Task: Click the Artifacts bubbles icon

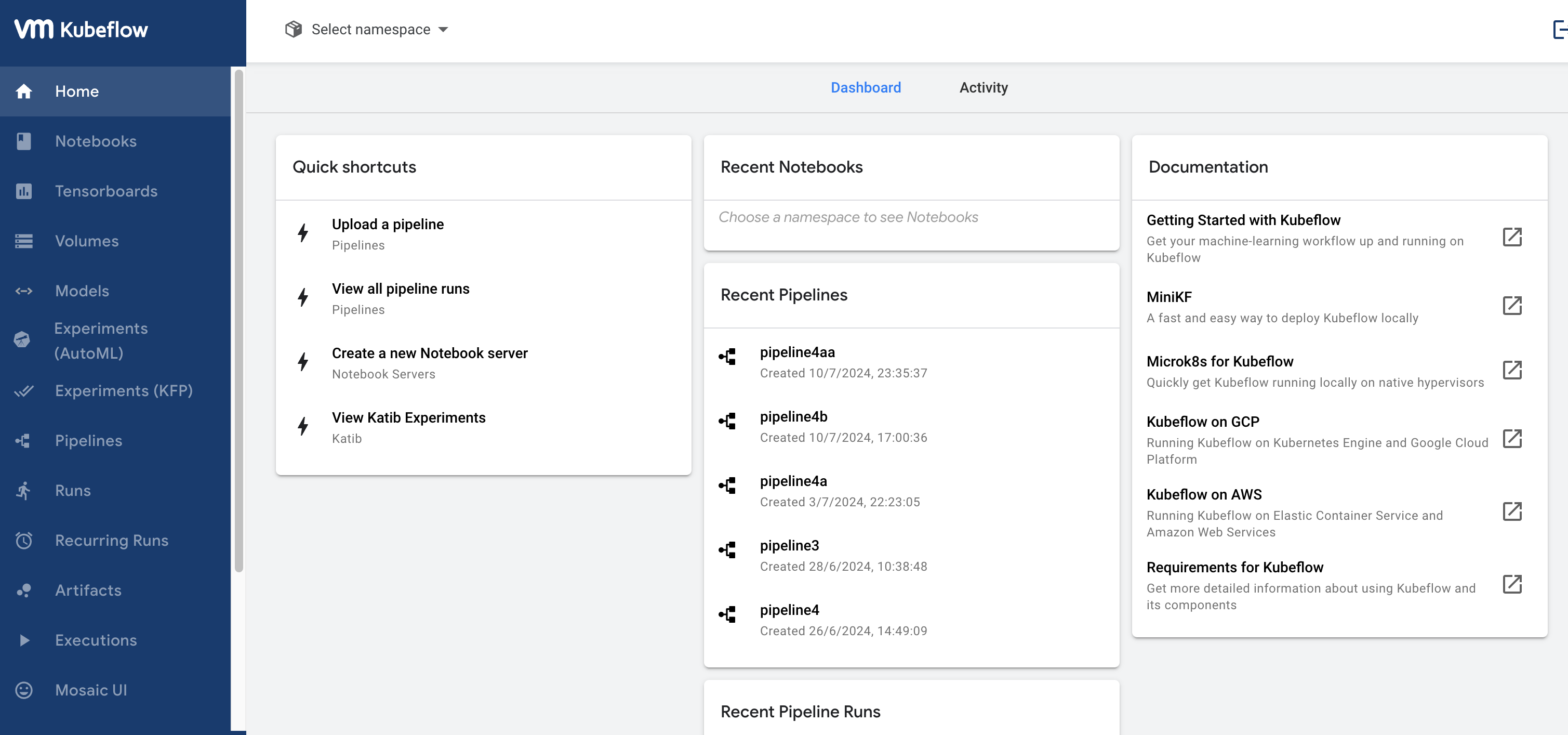Action: (24, 590)
